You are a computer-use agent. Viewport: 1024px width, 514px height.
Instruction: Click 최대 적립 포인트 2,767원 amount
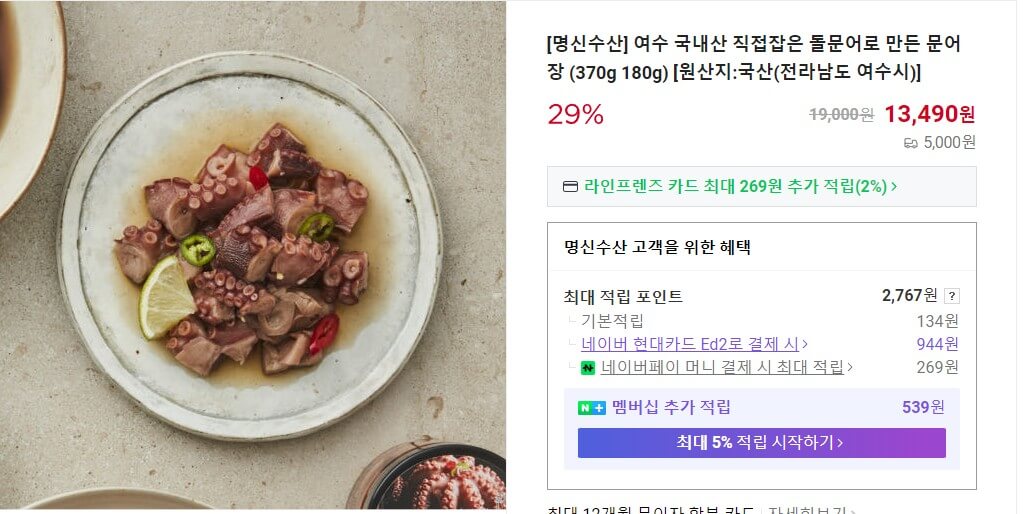pos(909,295)
